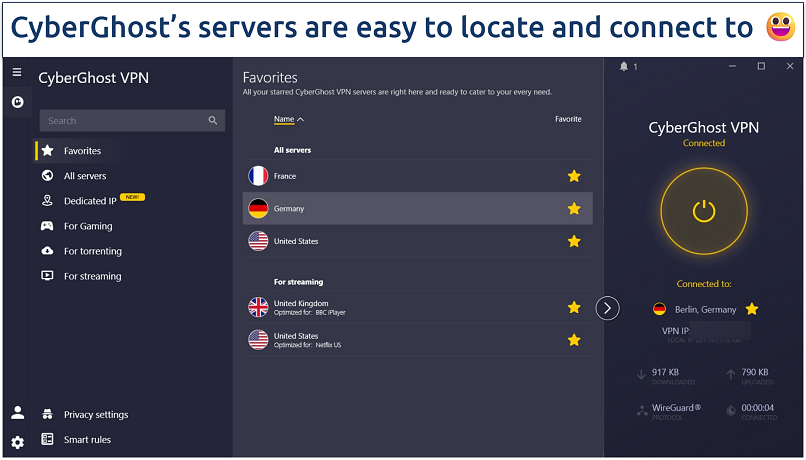806x460 pixels.
Task: Remove star from United Kingdom streaming server
Action: coord(574,307)
